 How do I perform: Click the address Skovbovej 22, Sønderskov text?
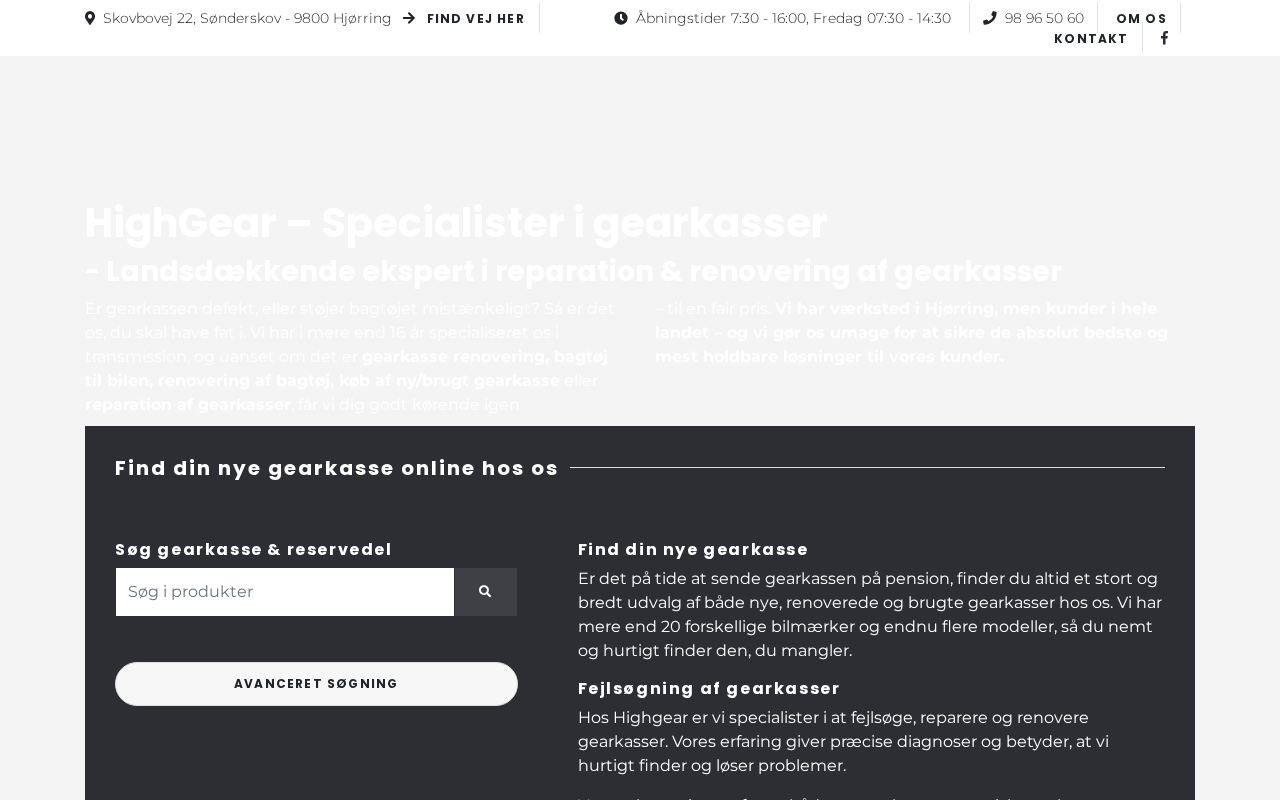247,18
